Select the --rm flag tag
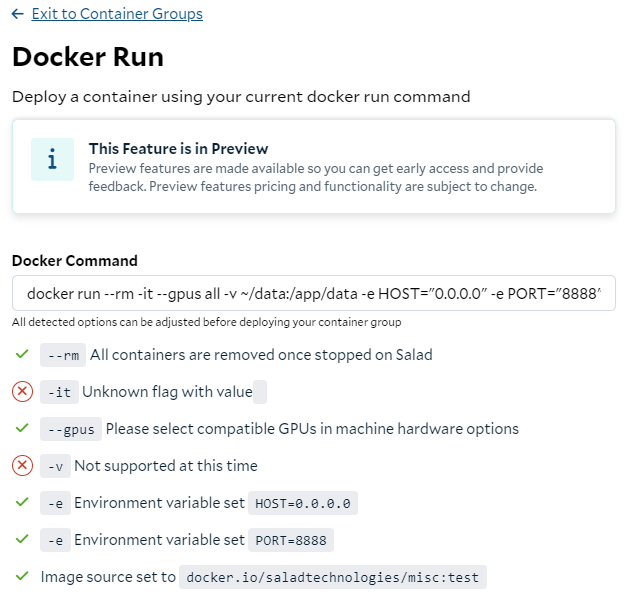The image size is (626, 595). click(63, 355)
